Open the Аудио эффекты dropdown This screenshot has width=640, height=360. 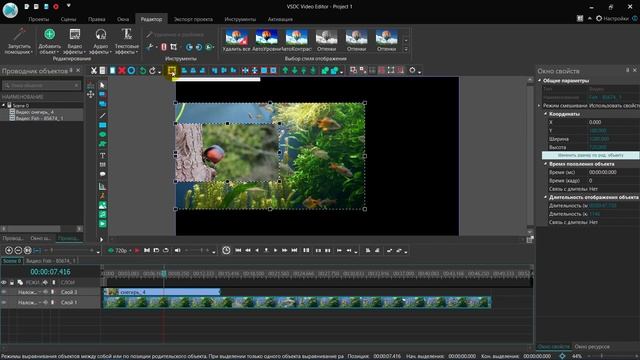click(100, 42)
